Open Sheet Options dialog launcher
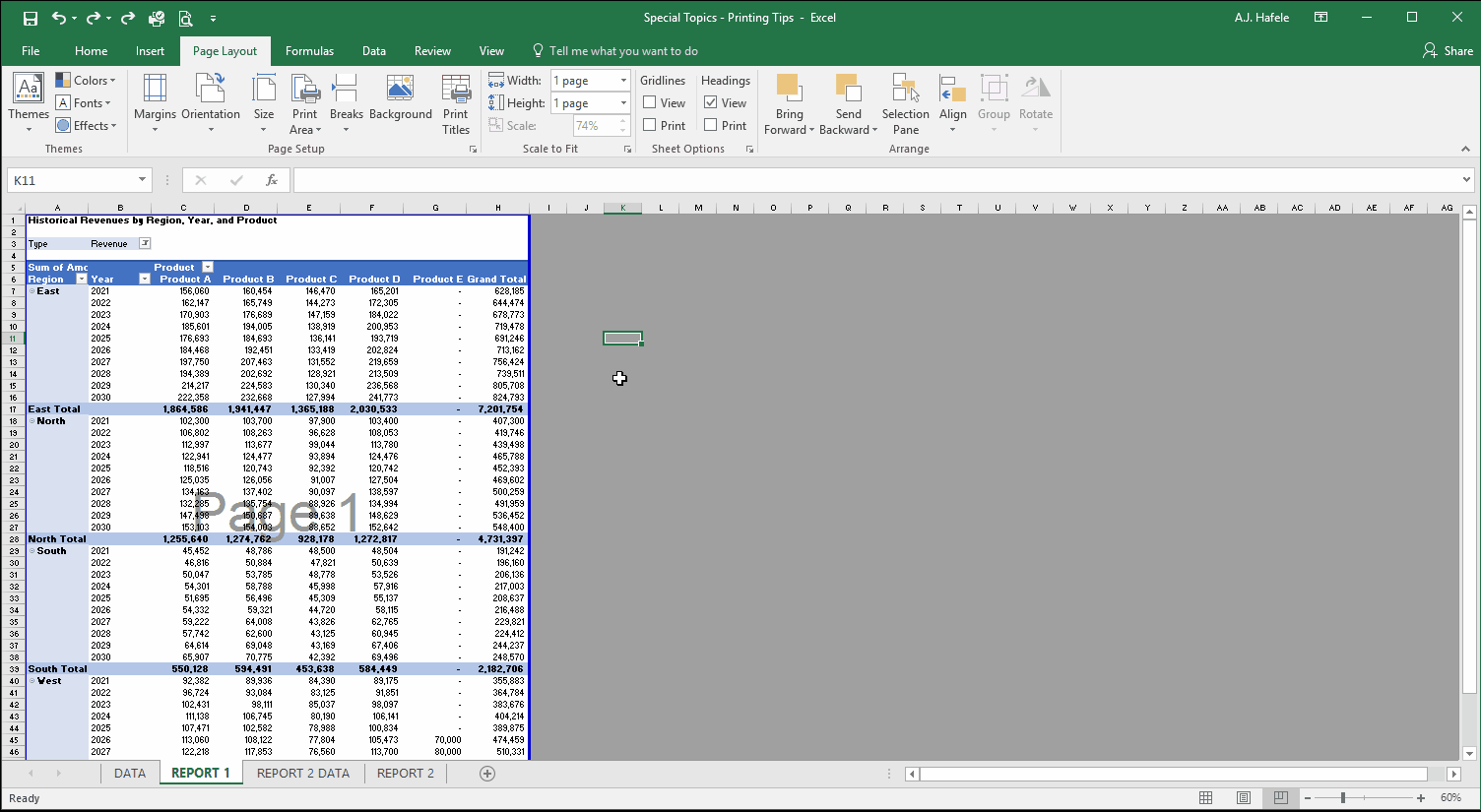This screenshot has height=812, width=1481. (749, 150)
